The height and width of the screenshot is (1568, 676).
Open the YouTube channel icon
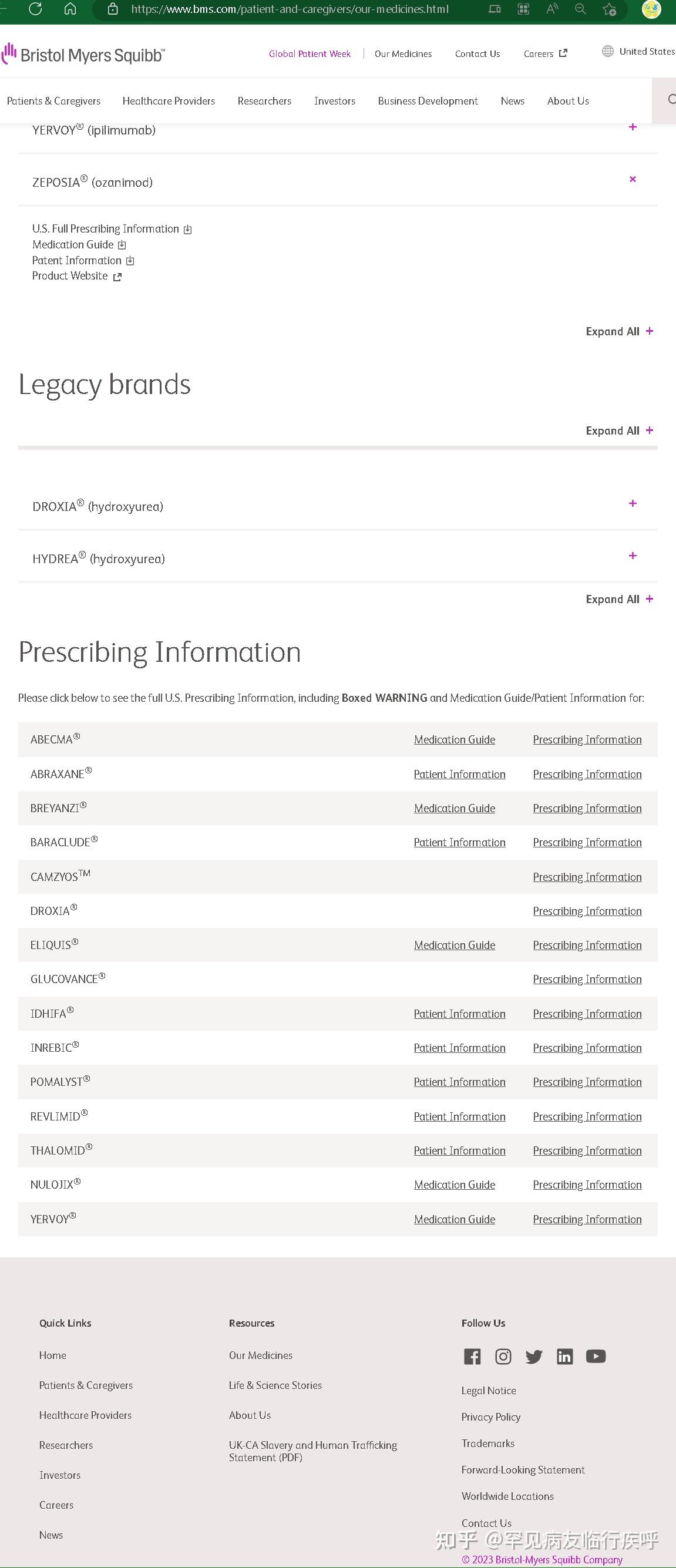[x=596, y=1356]
